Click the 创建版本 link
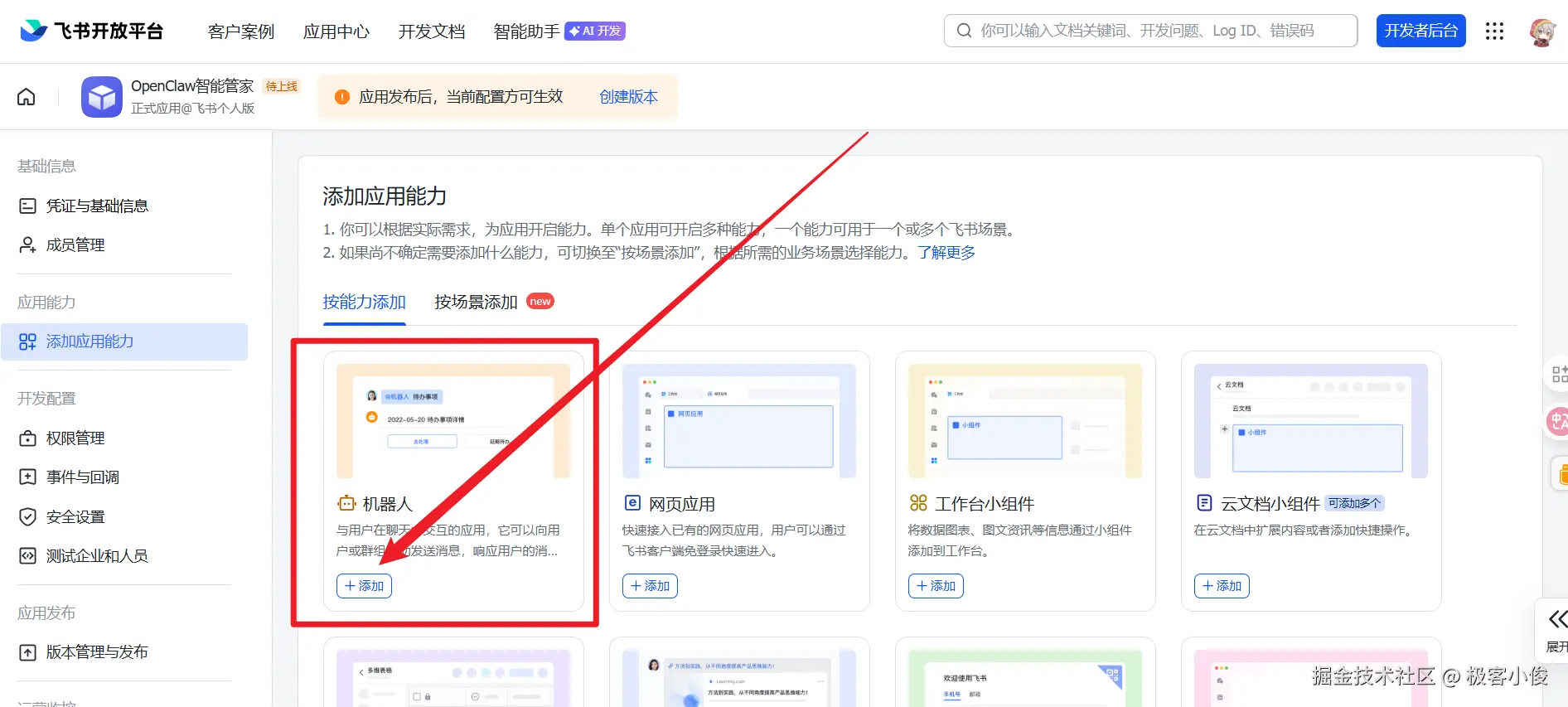1568x707 pixels. coord(629,97)
